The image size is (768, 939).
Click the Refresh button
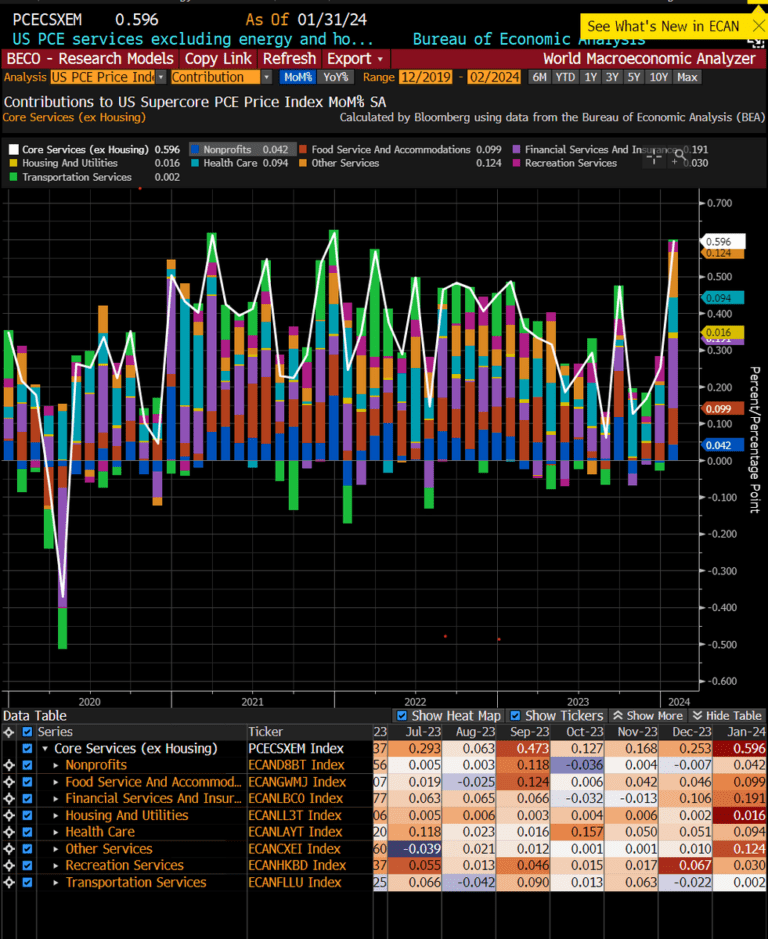click(289, 58)
